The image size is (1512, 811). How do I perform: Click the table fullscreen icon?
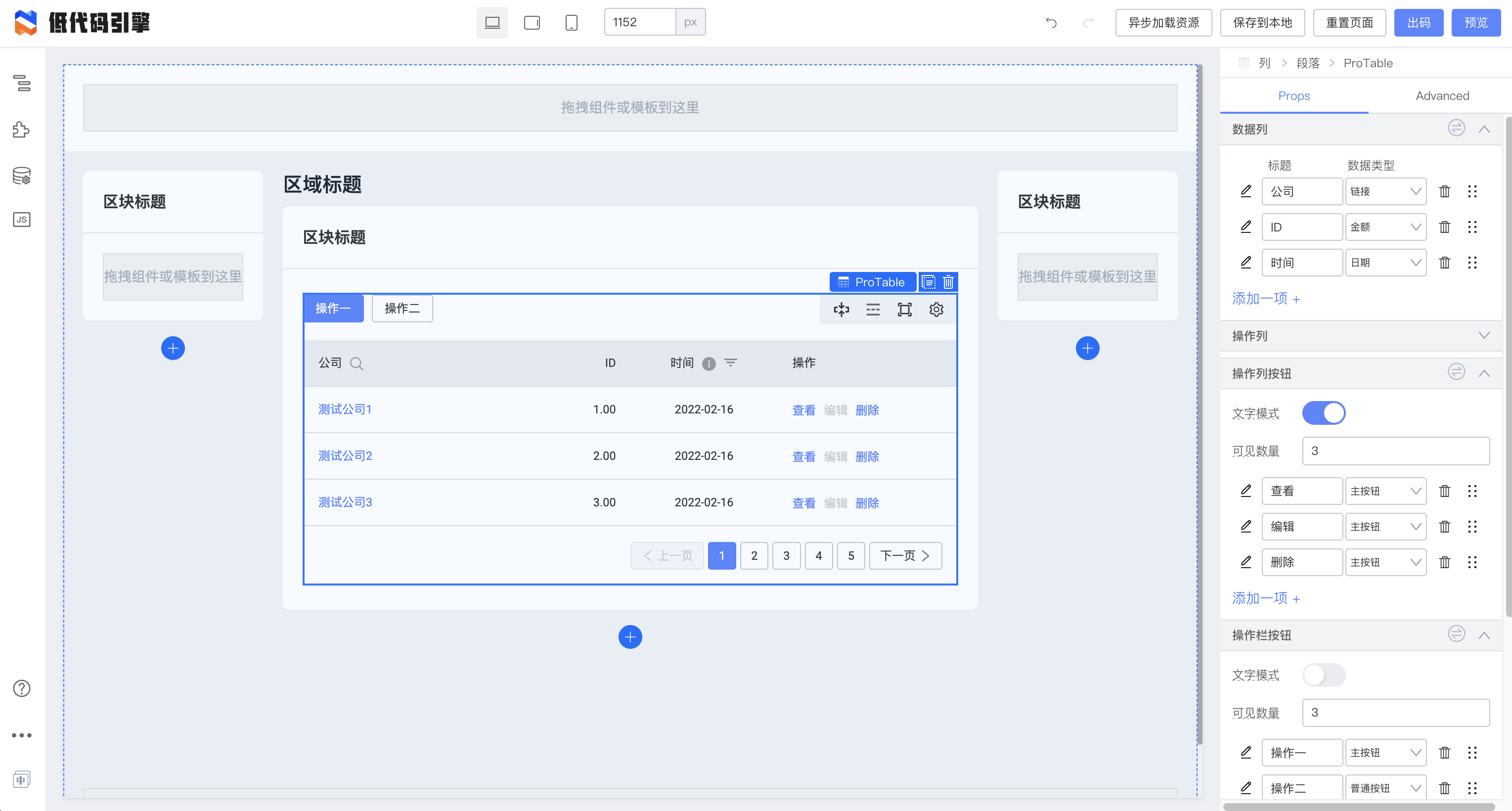click(904, 309)
